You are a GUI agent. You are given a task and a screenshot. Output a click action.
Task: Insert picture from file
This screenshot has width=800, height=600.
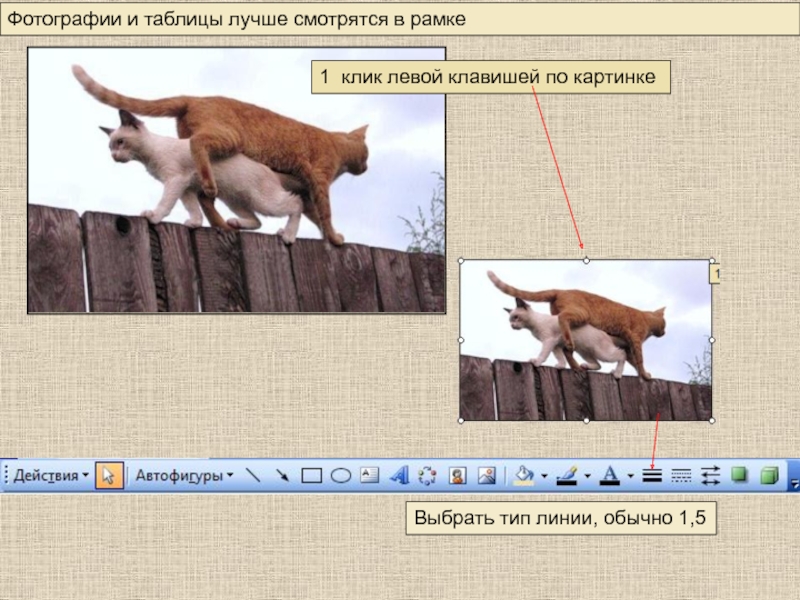pyautogui.click(x=487, y=475)
